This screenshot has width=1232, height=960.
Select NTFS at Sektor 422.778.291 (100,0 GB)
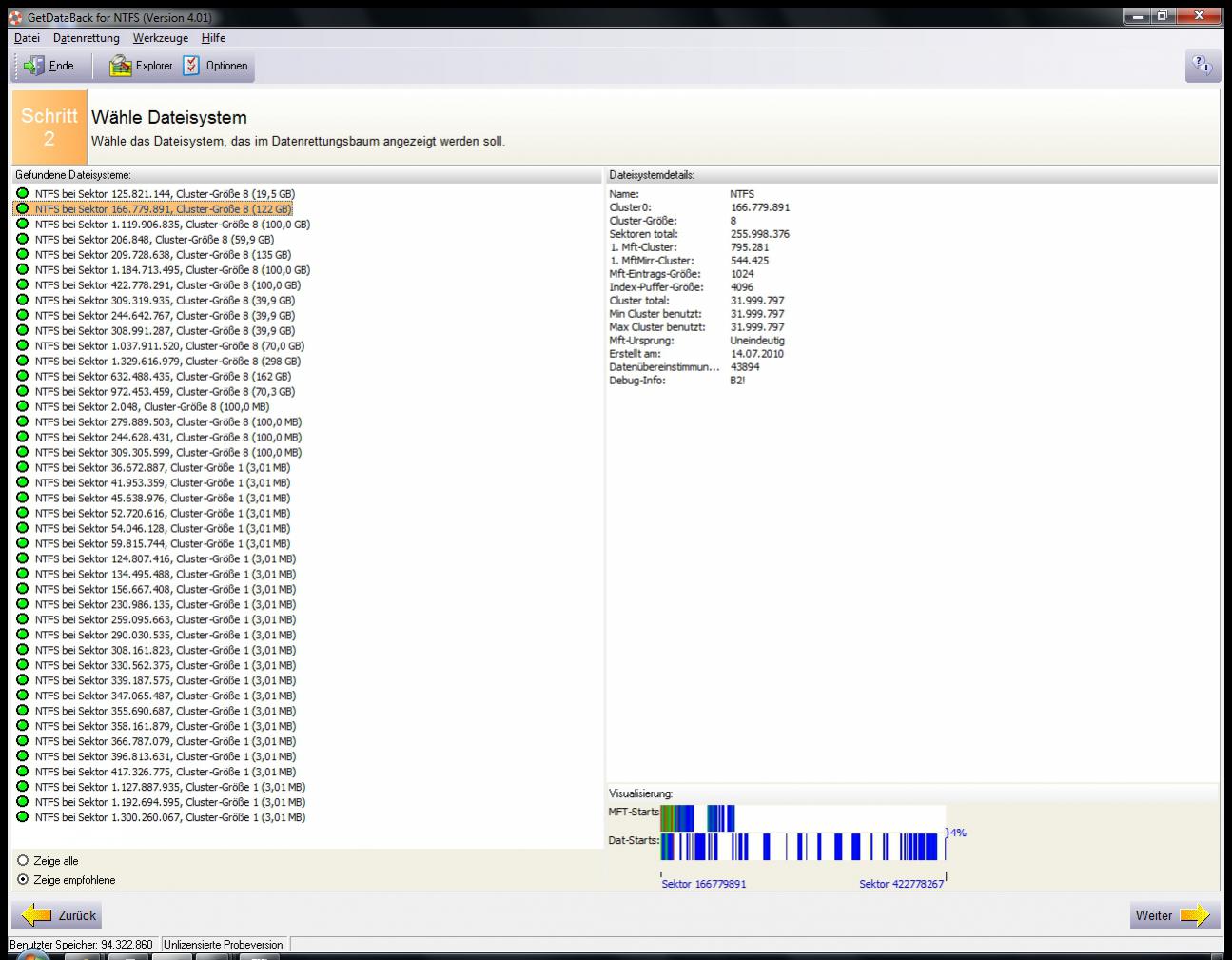159,285
